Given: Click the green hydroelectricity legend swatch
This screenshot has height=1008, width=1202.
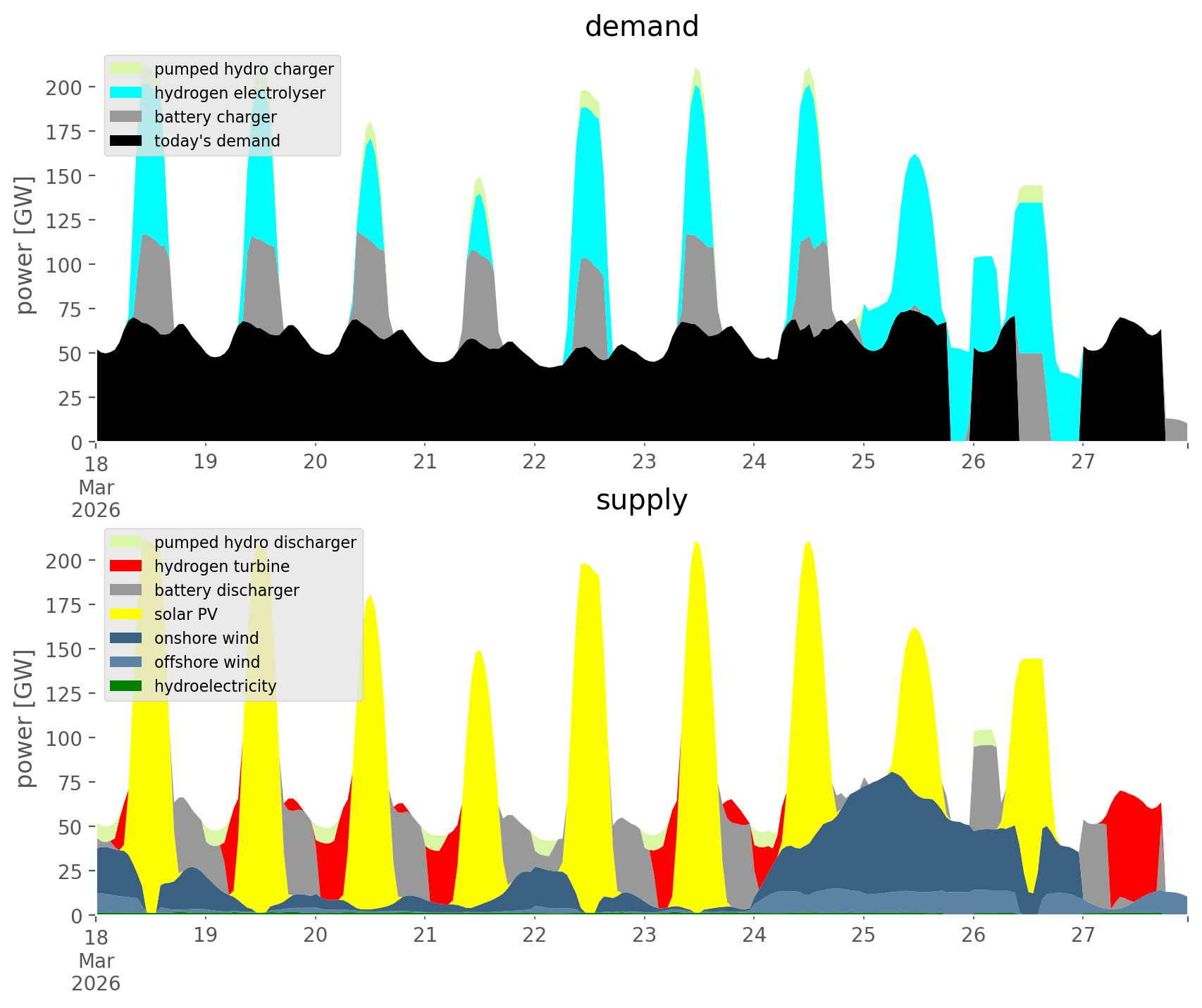Looking at the screenshot, I should pyautogui.click(x=126, y=686).
